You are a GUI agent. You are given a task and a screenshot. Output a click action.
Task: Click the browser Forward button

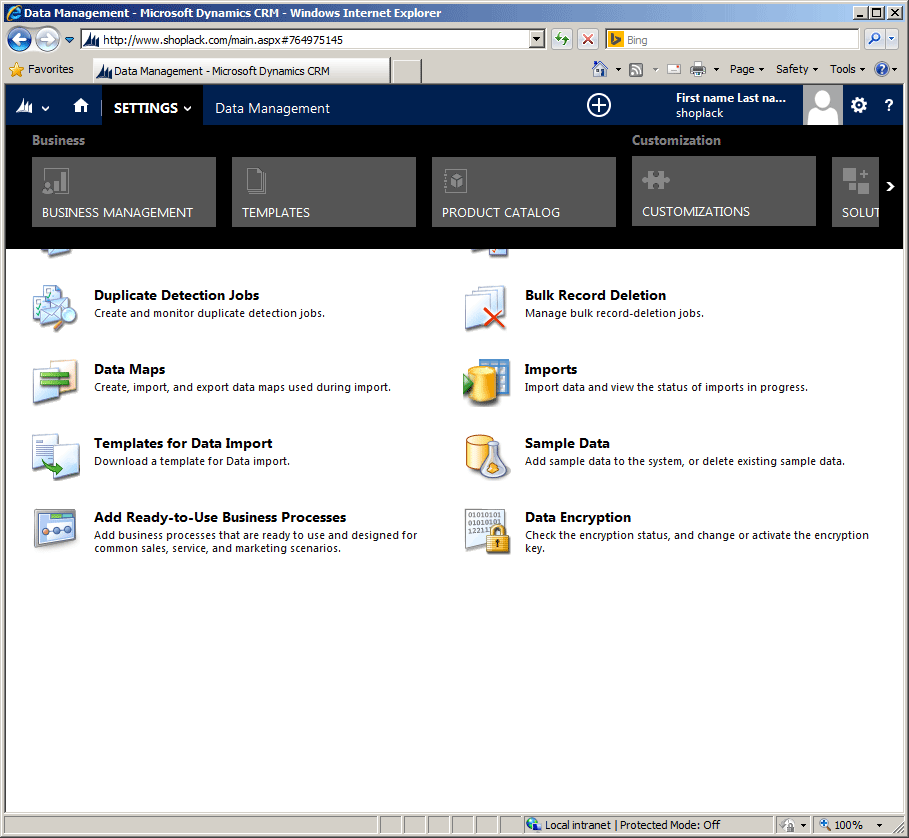[x=48, y=39]
